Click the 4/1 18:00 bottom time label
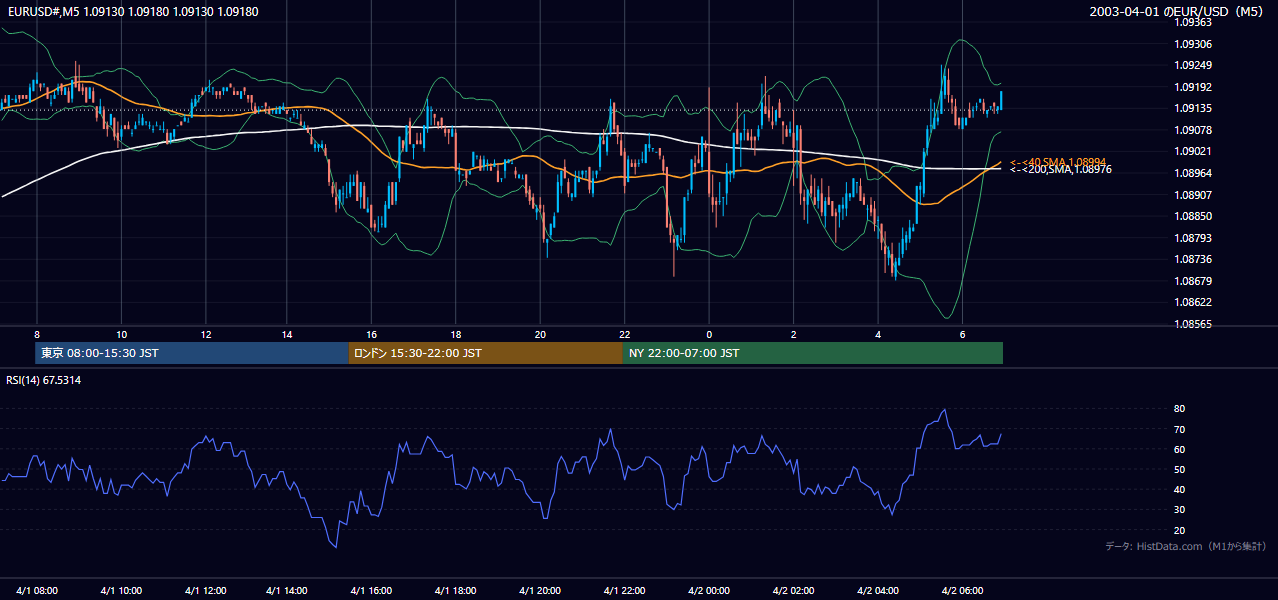Image resolution: width=1278 pixels, height=600 pixels. click(457, 590)
